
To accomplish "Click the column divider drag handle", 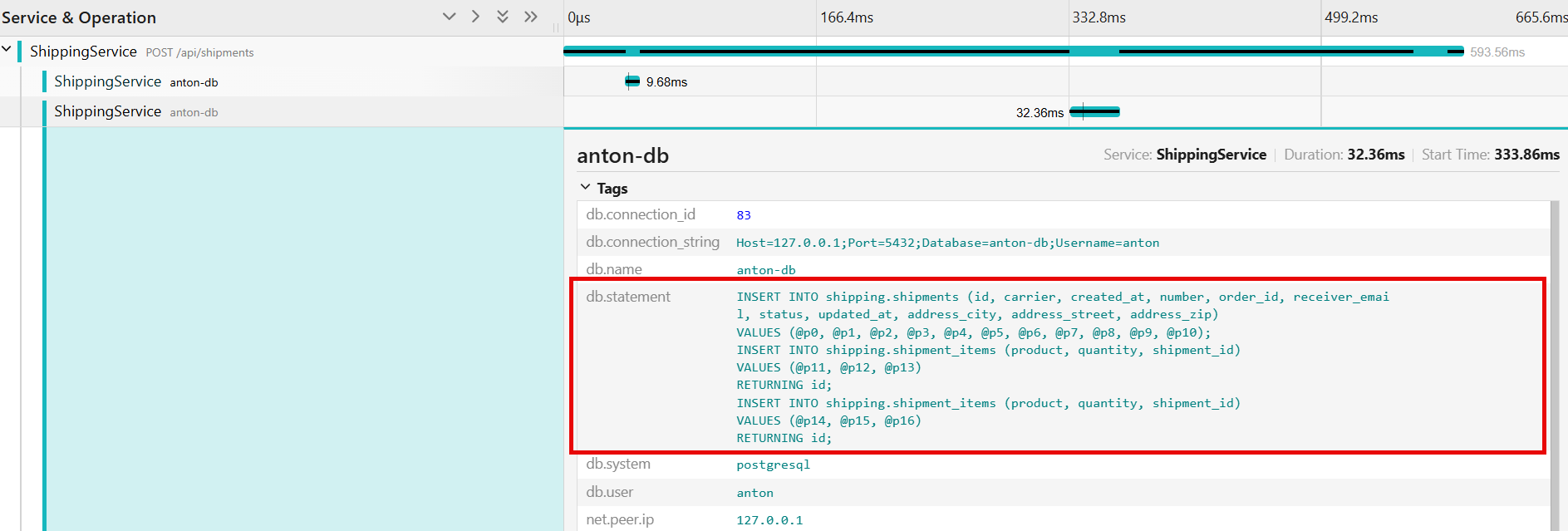I will (x=556, y=27).
